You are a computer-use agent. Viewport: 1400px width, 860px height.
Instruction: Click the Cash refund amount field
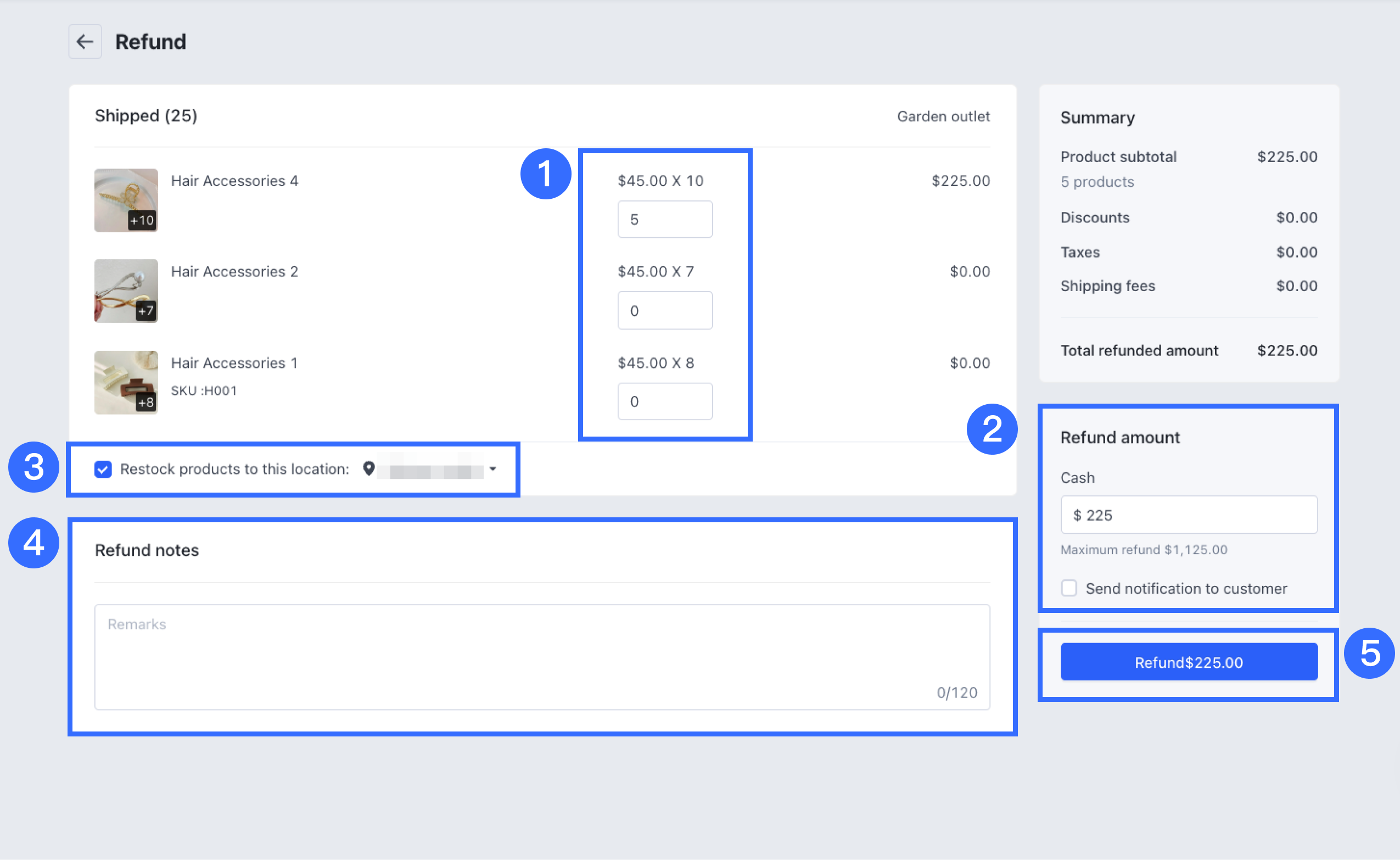coord(1189,515)
